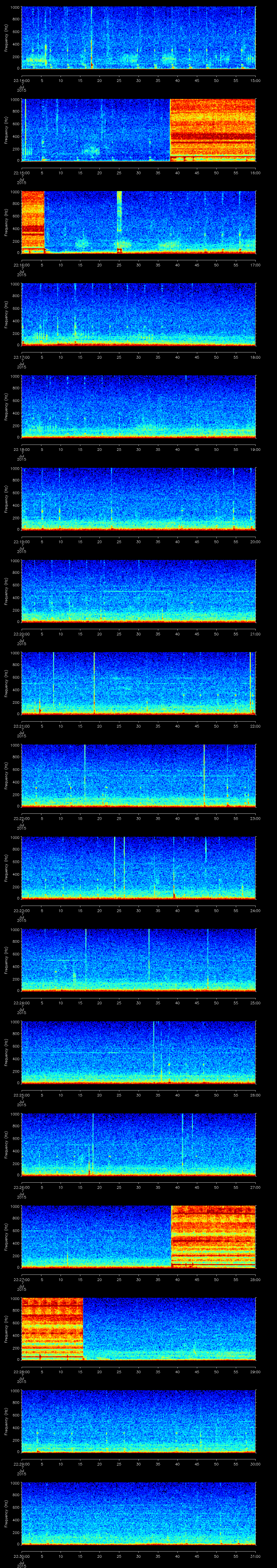Viewport: 277px width, 1568px height.
Task: Select the spectrogram panel starting at 22:27:00
Action: (x=139, y=1237)
